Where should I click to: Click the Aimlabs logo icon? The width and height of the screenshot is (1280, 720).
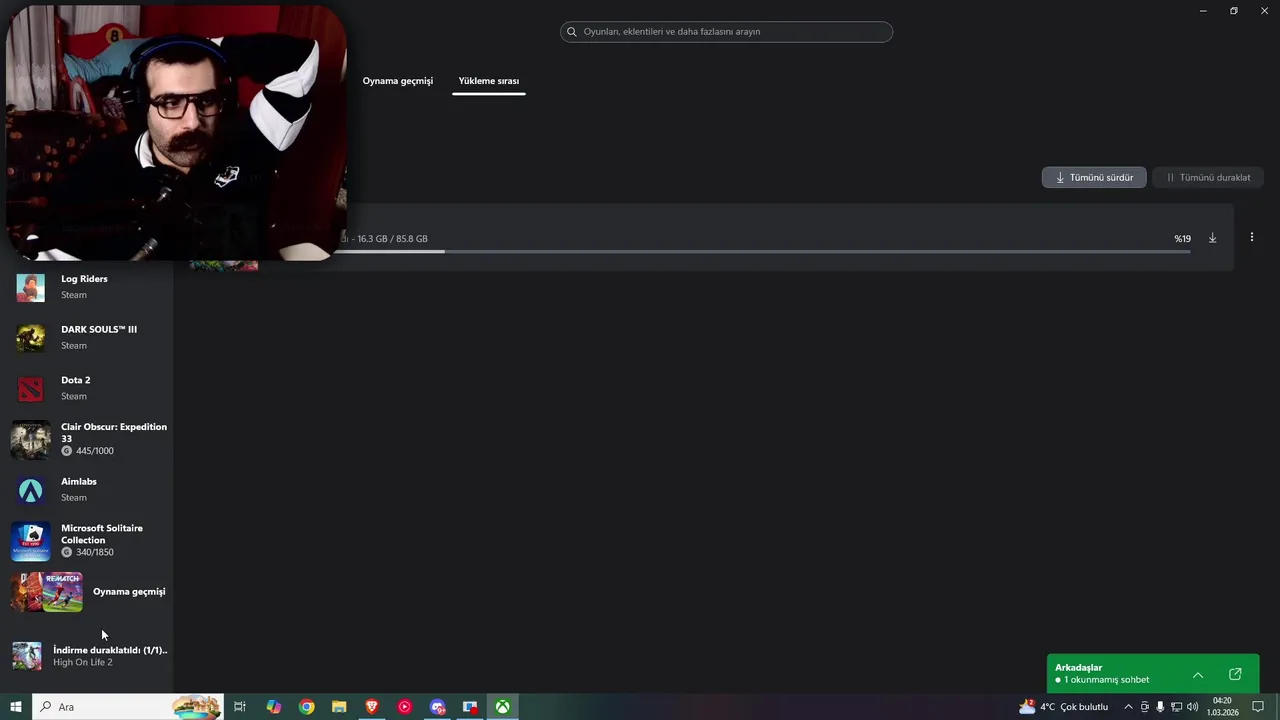click(x=30, y=490)
